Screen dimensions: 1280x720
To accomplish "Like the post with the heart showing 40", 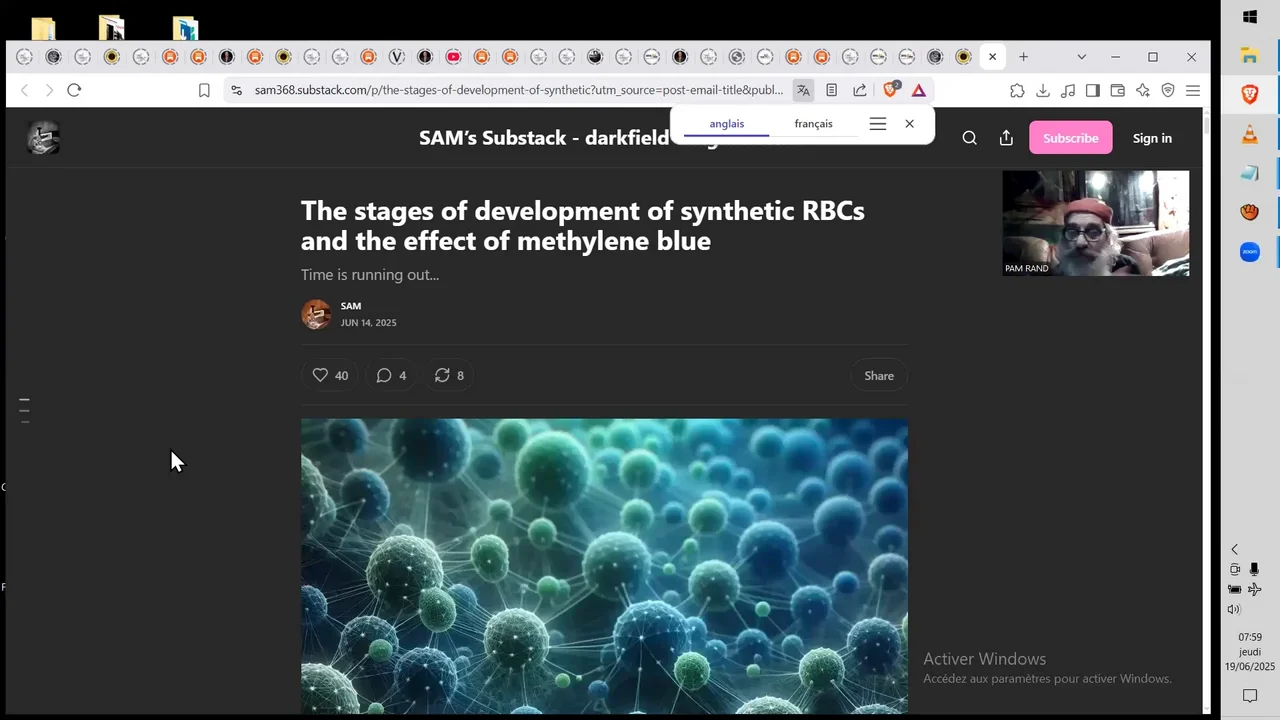I will point(330,375).
